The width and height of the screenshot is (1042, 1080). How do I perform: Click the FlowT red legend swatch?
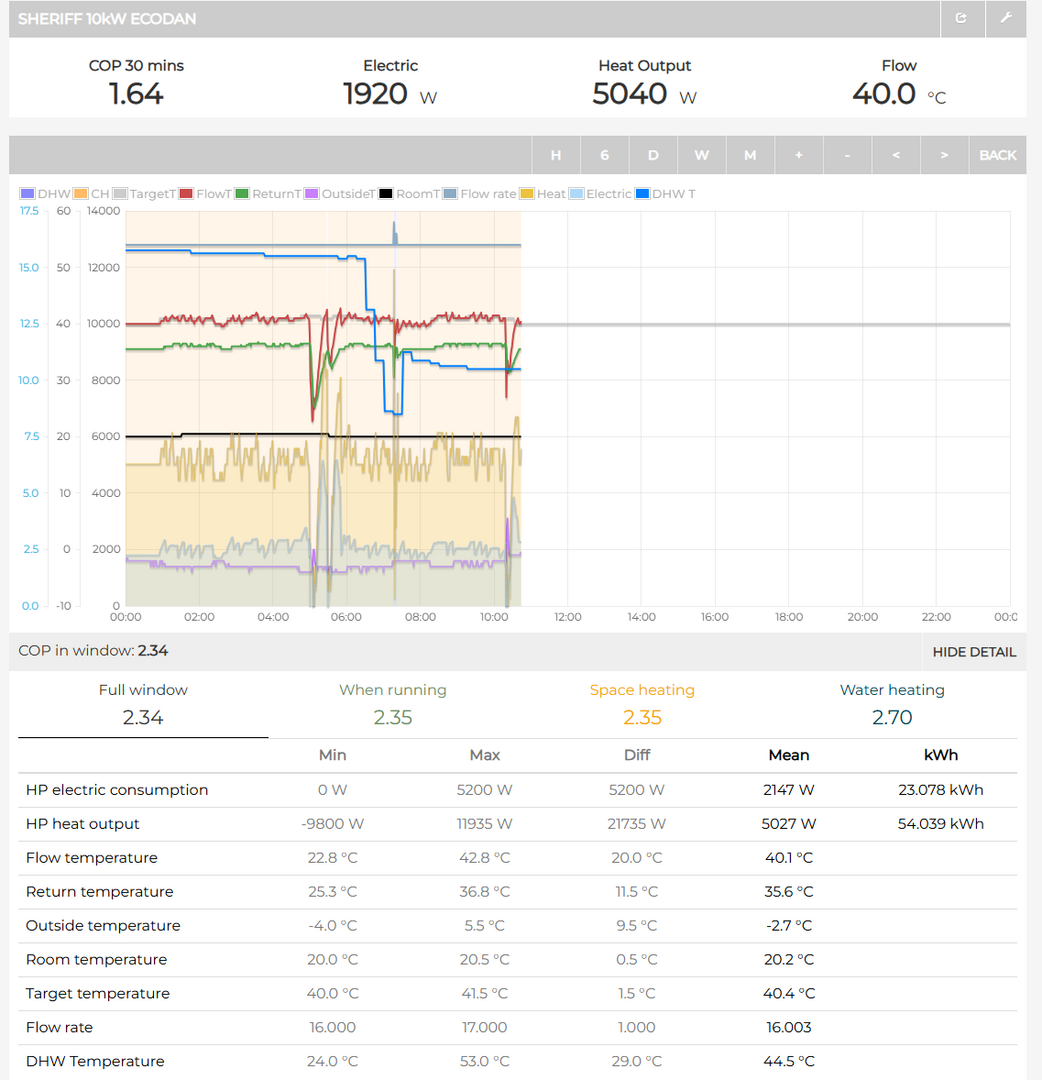[186, 194]
